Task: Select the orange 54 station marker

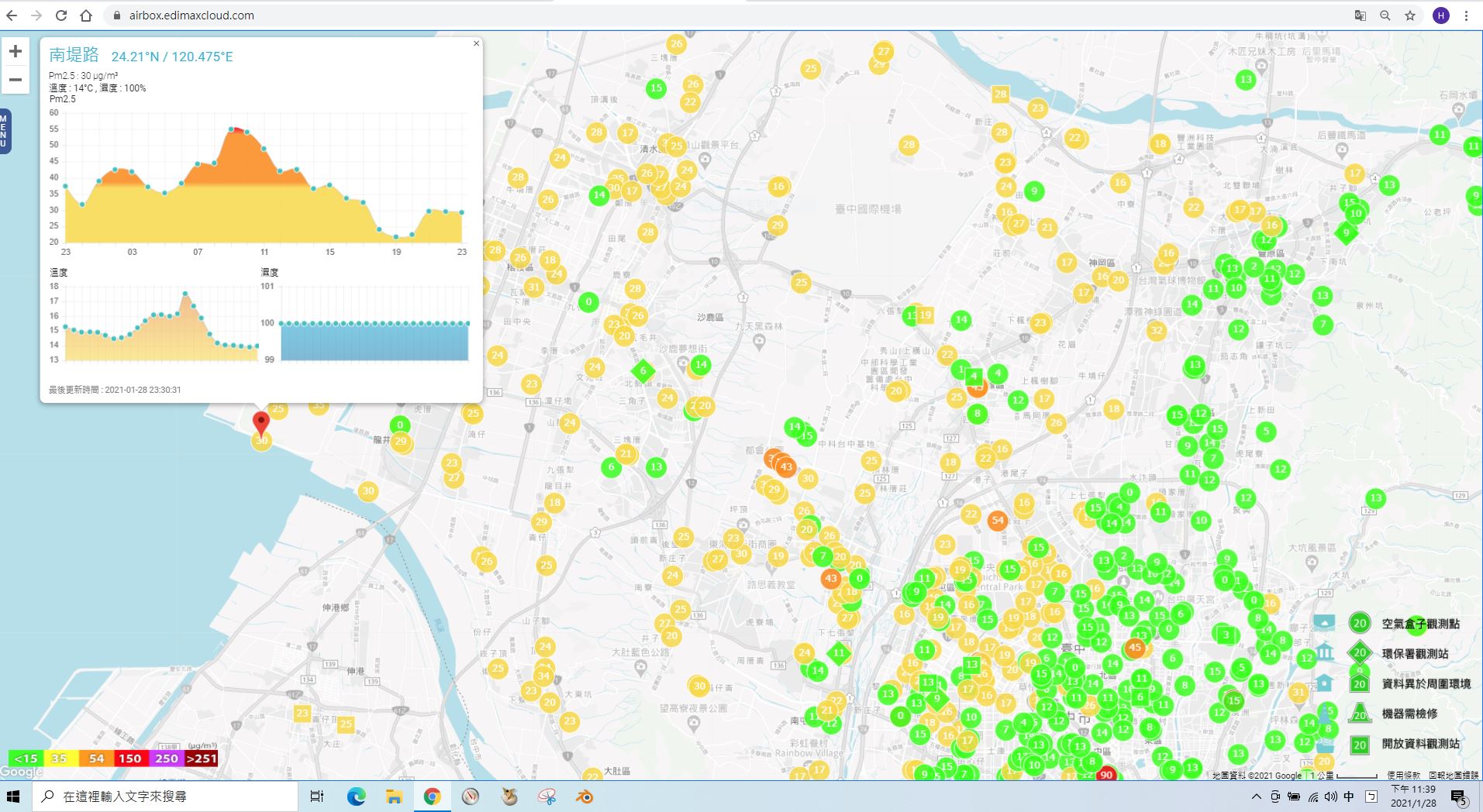Action: tap(998, 521)
